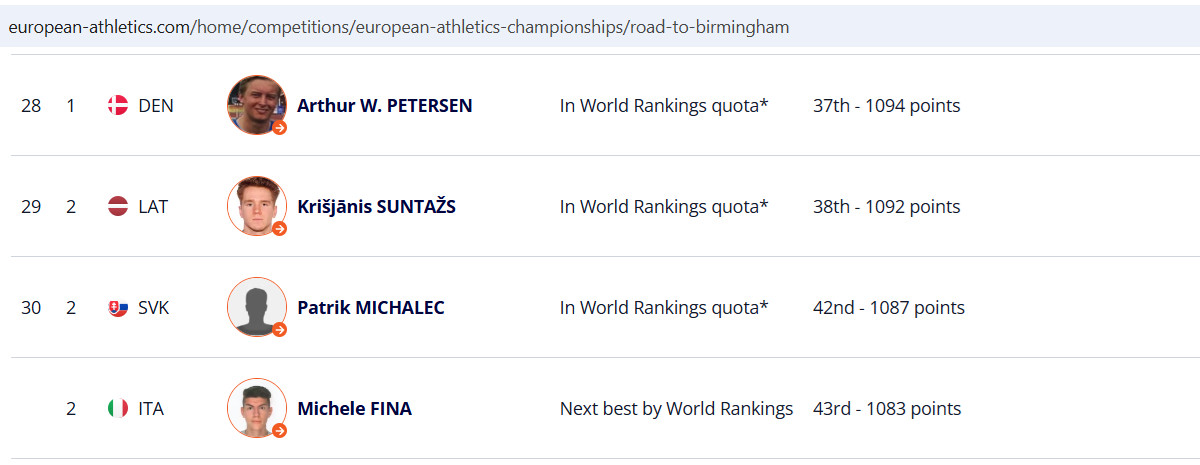Click the Italy flag icon
Screen dimensions: 1200x465
pyautogui.click(x=118, y=409)
